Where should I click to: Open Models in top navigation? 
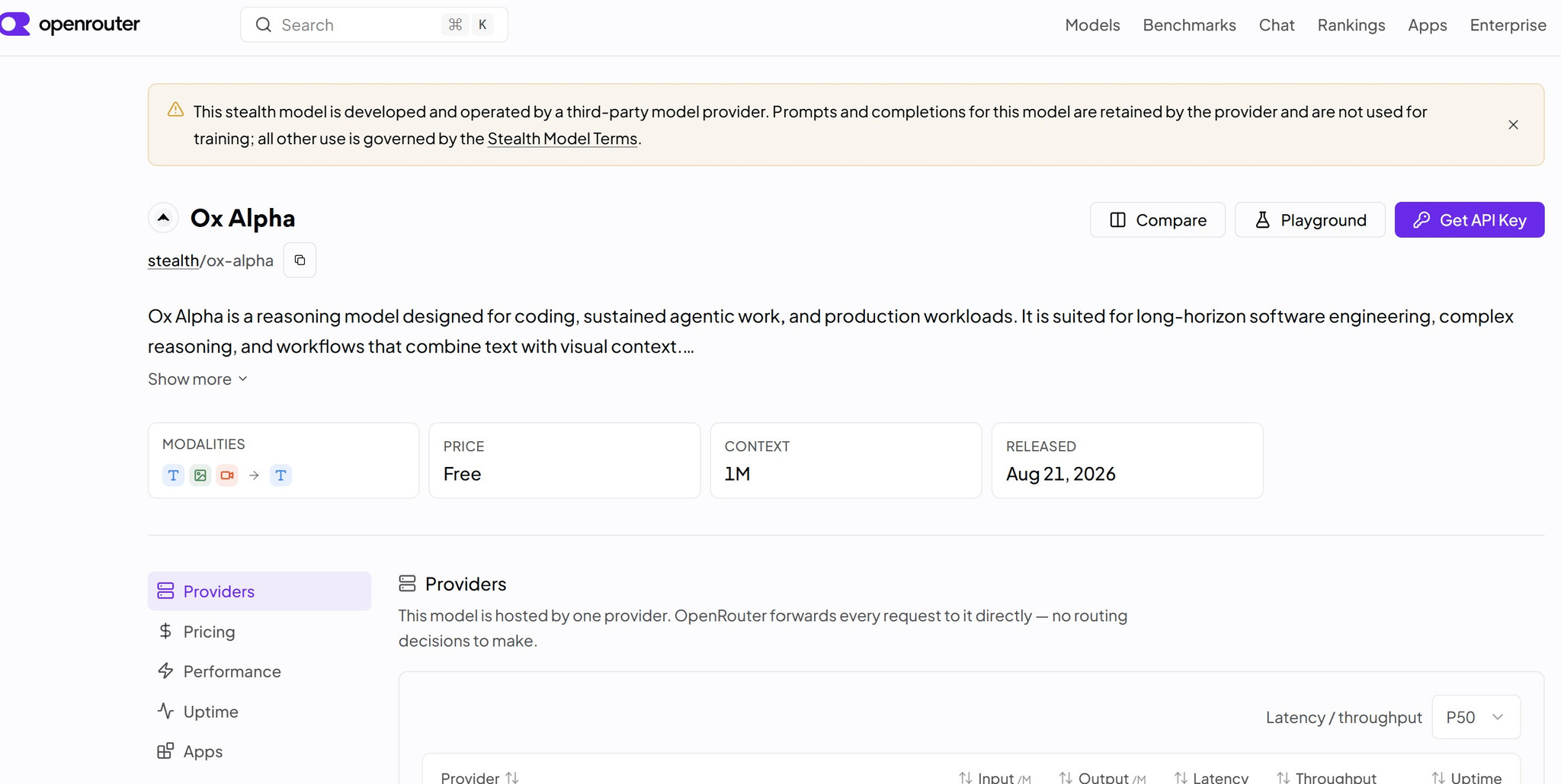(x=1092, y=25)
